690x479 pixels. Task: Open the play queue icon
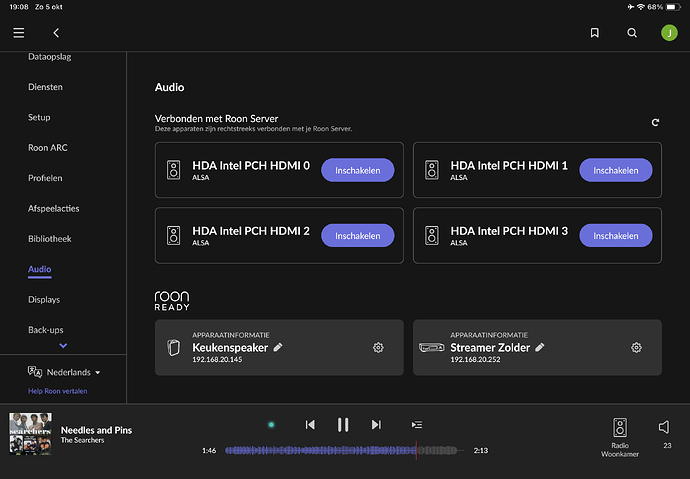(417, 425)
